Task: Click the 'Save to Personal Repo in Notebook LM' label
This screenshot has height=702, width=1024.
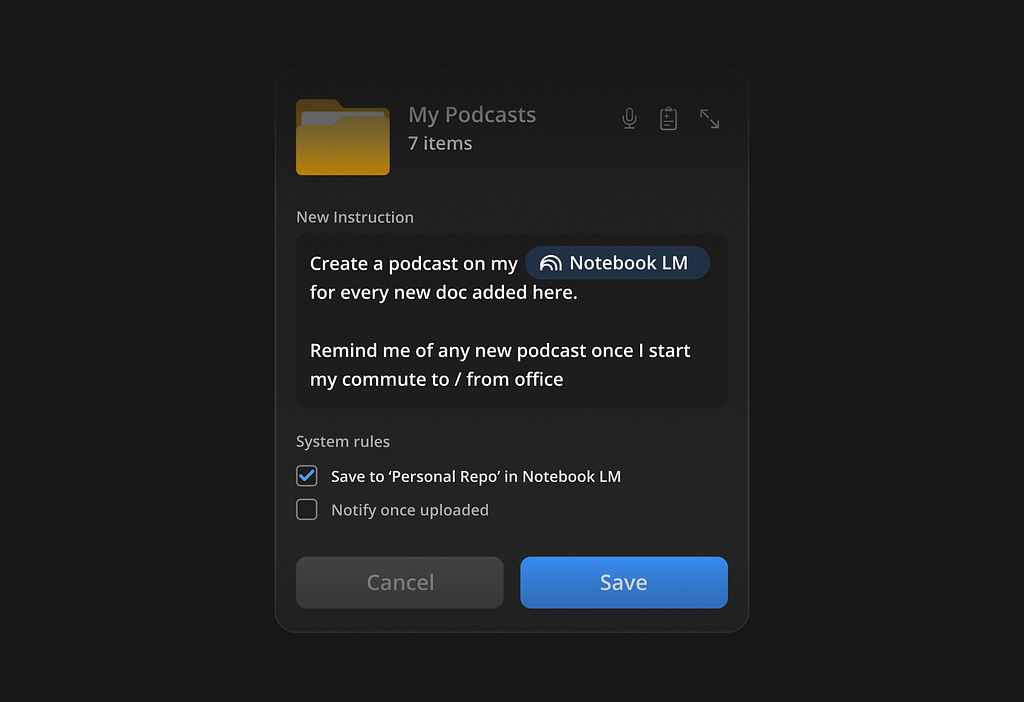Action: [475, 477]
